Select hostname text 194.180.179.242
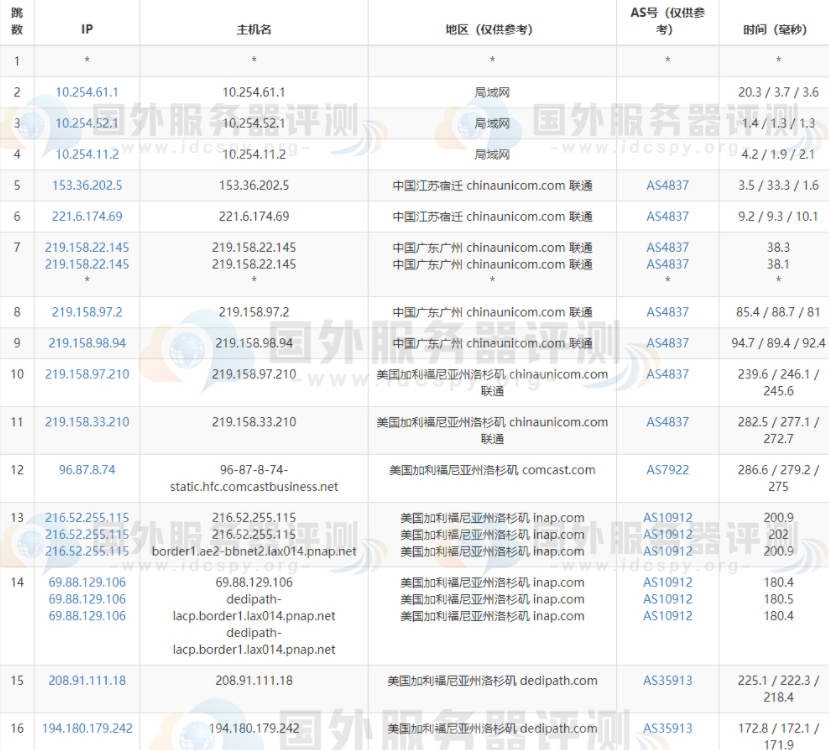This screenshot has height=750, width=829. point(254,728)
